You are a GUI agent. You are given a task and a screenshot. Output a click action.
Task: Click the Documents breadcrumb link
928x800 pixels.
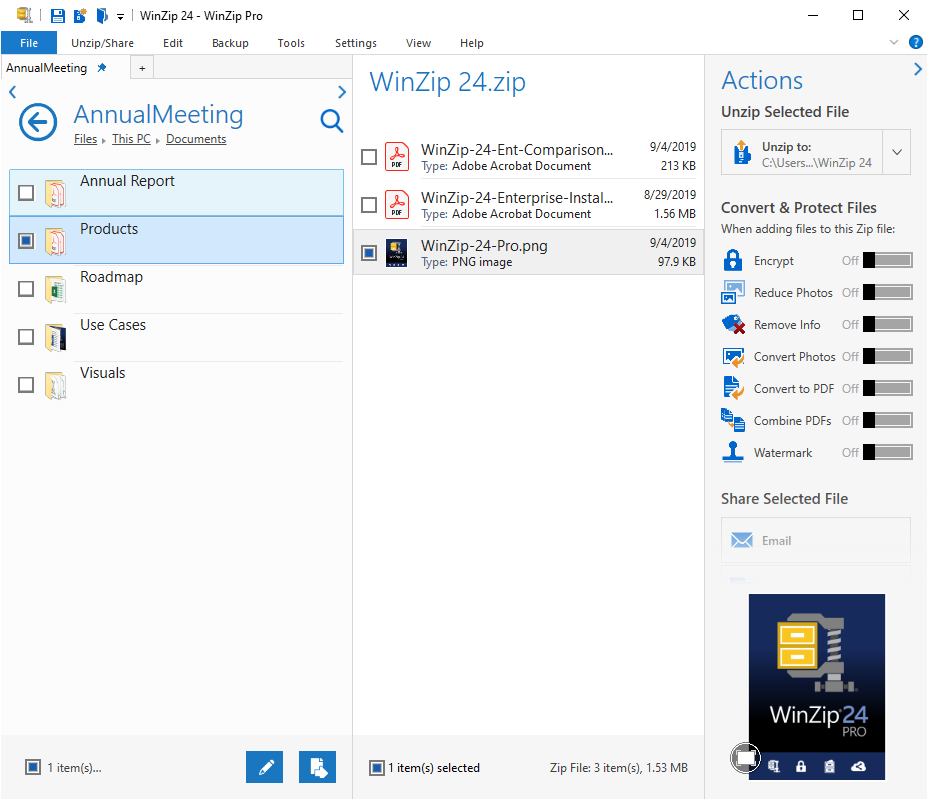click(196, 139)
